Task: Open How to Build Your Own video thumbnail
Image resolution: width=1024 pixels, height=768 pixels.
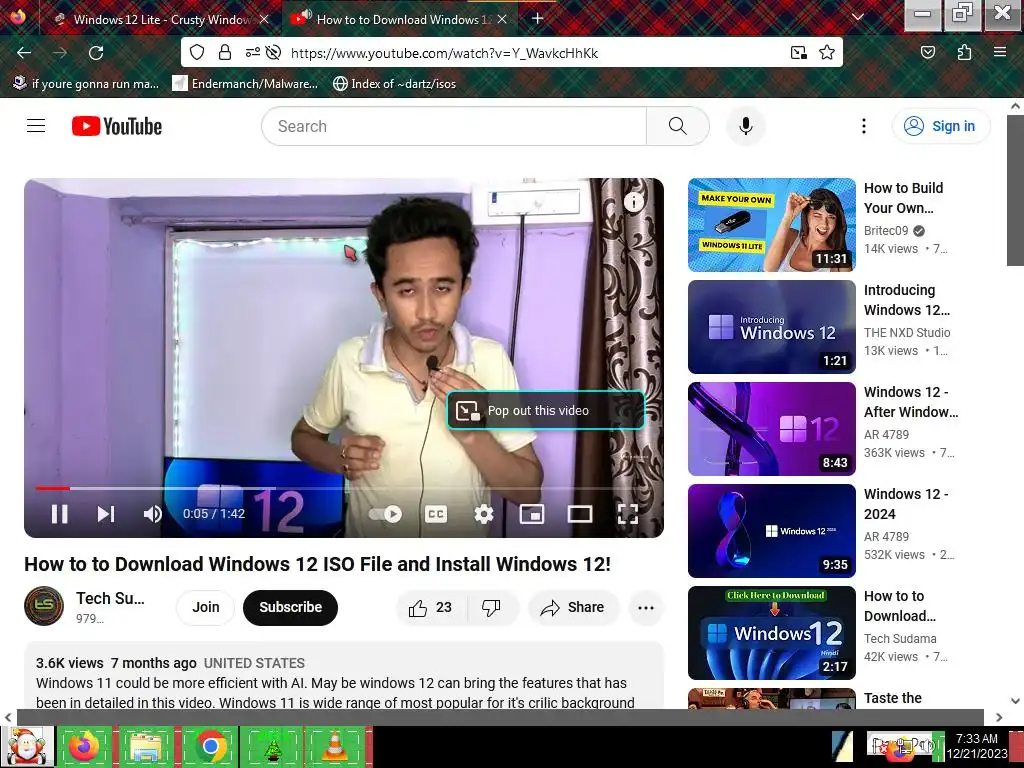Action: (771, 225)
